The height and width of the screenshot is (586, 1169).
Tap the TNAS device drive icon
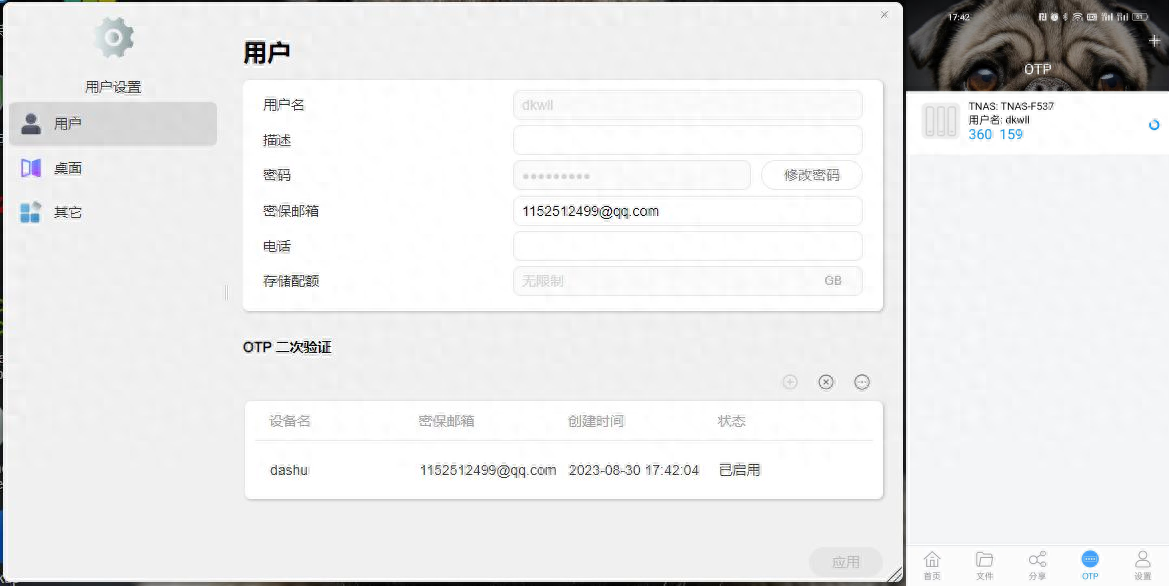940,120
